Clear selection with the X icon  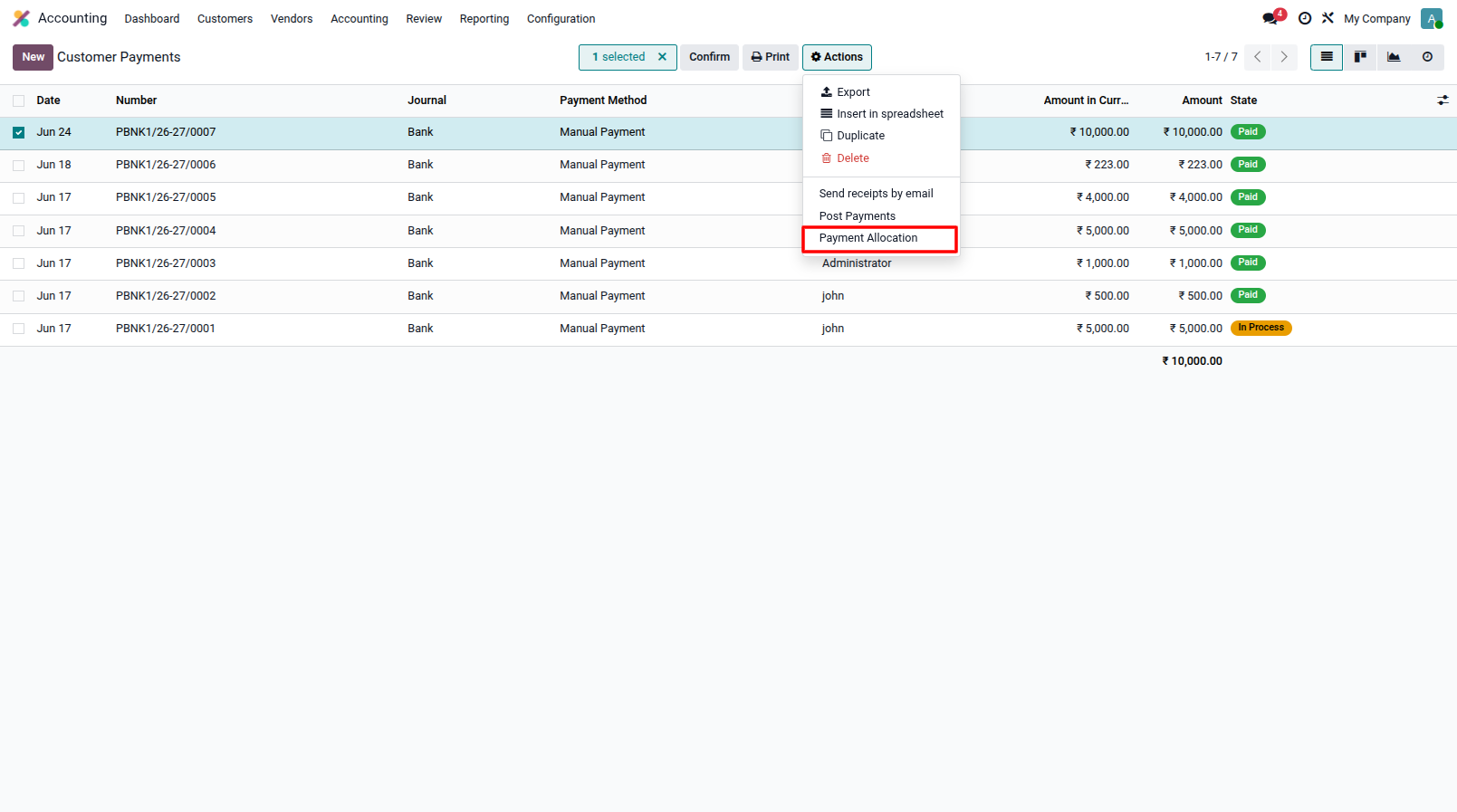[662, 57]
